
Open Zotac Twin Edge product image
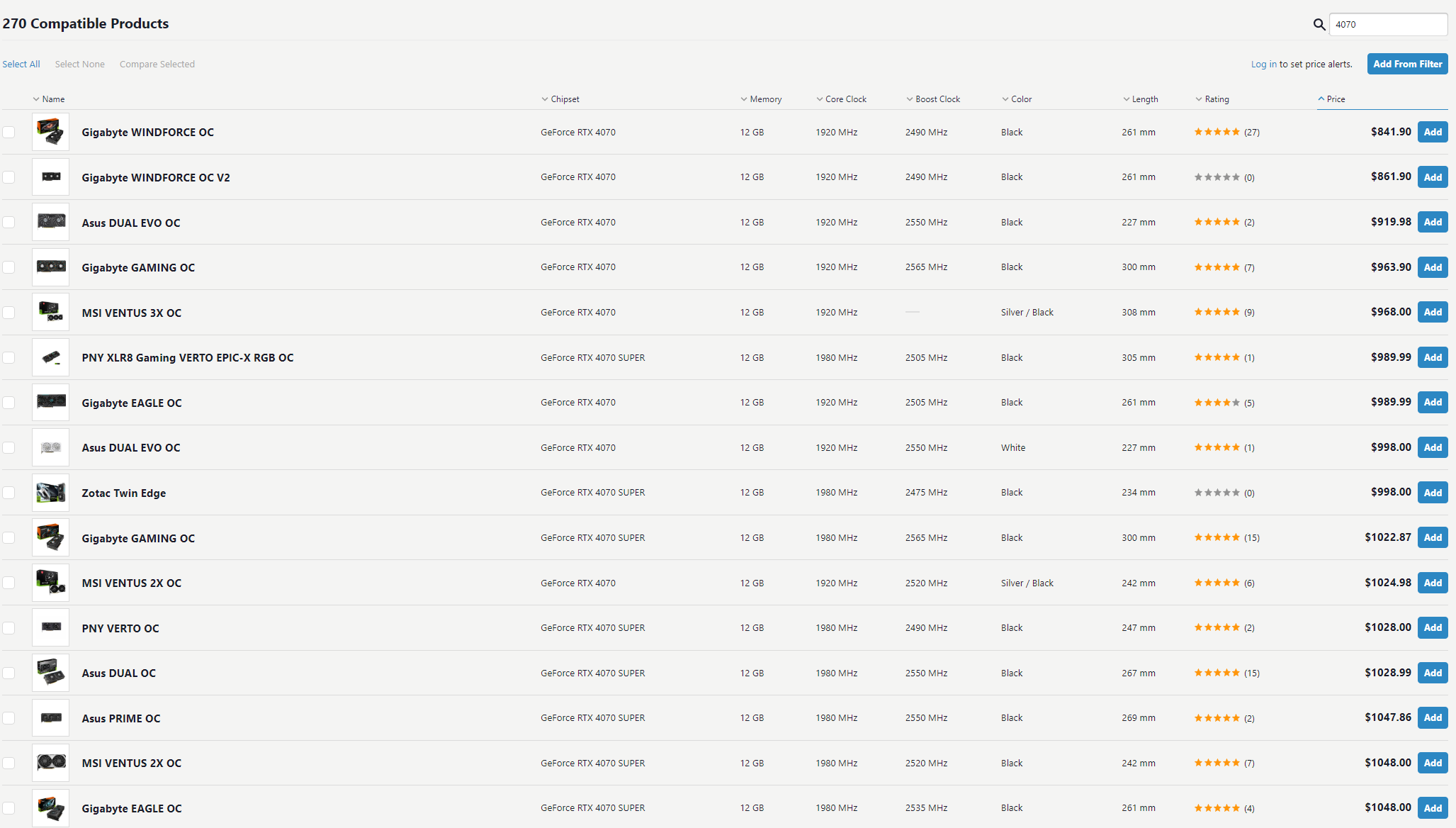[x=51, y=493]
